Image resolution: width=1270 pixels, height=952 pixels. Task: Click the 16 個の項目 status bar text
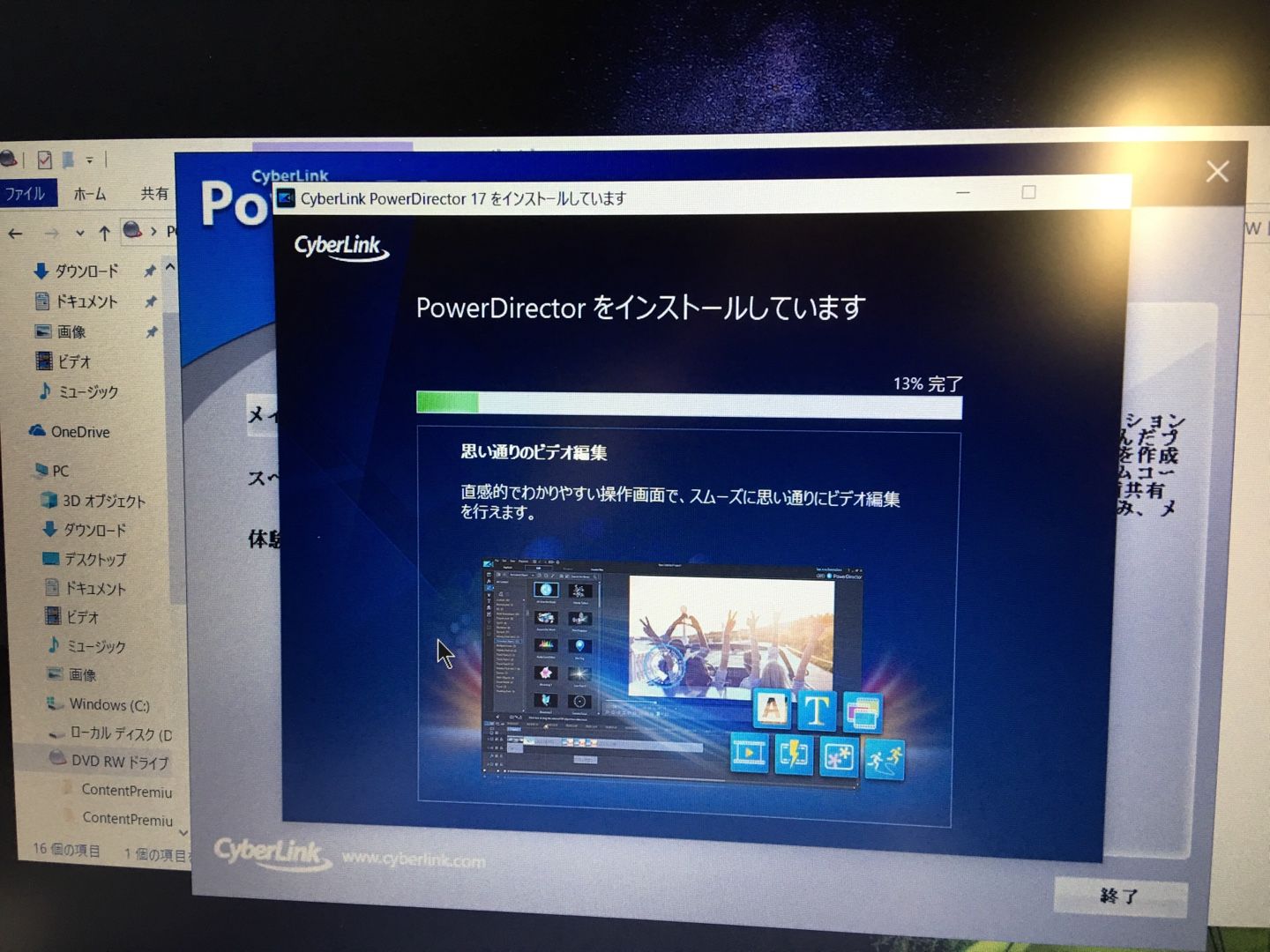66,850
